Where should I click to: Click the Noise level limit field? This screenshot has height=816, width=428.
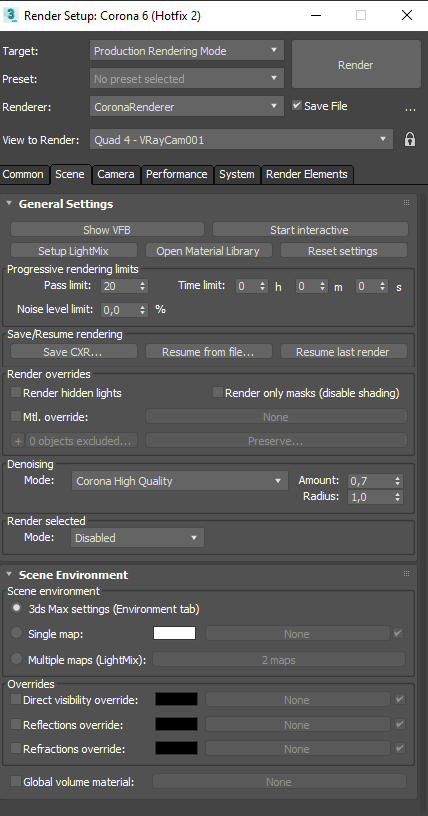click(119, 310)
